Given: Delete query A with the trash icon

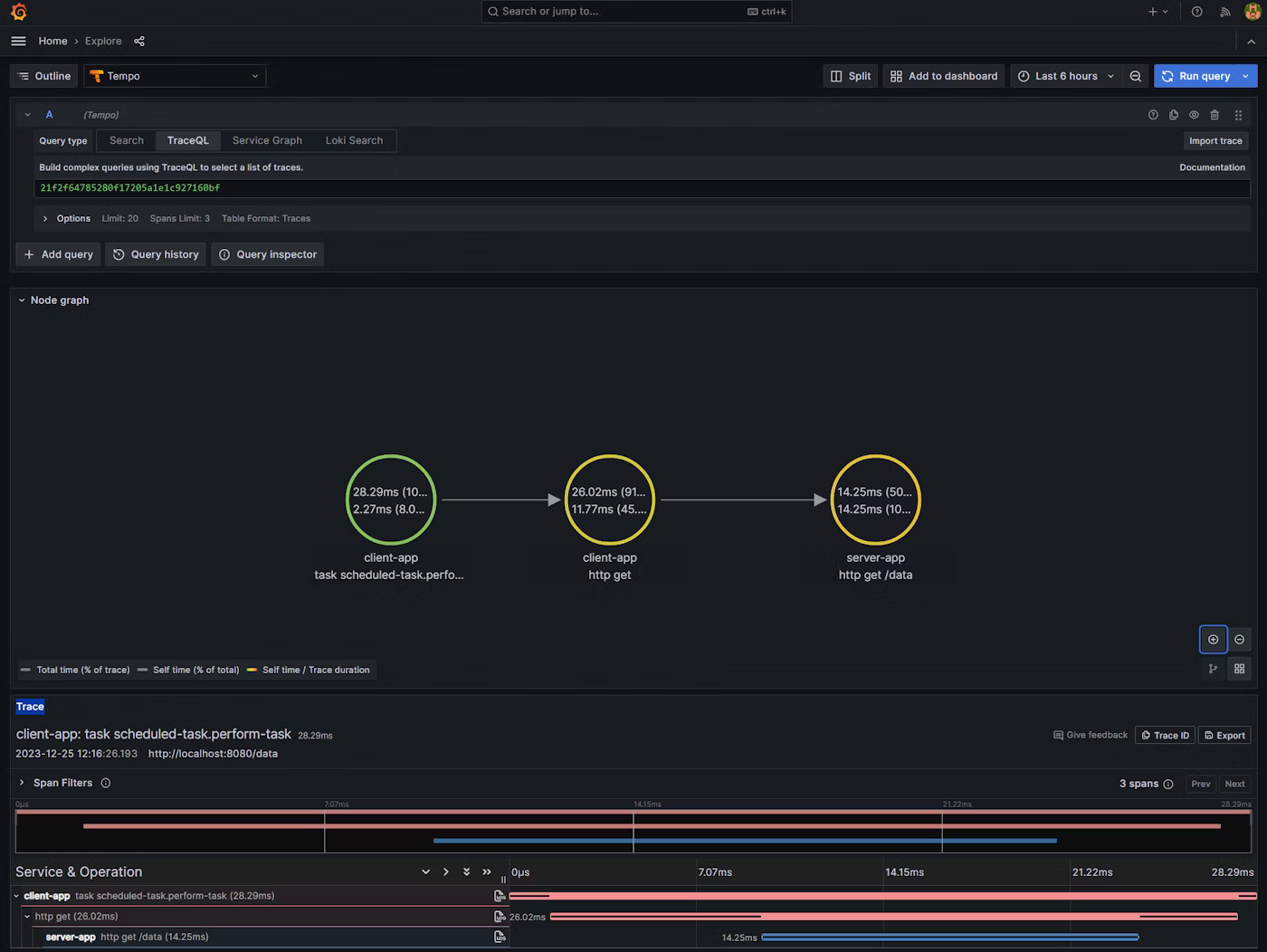Looking at the screenshot, I should 1215,115.
